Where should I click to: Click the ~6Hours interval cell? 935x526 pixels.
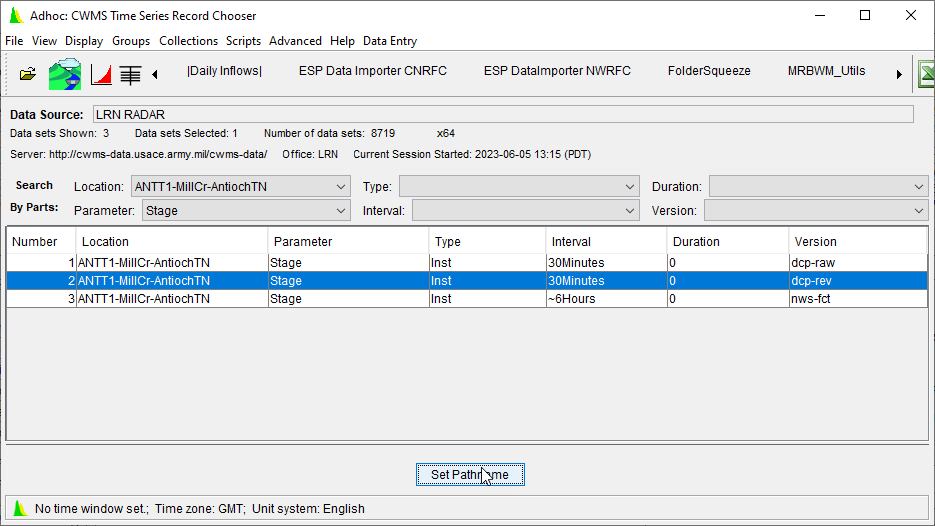coord(606,298)
